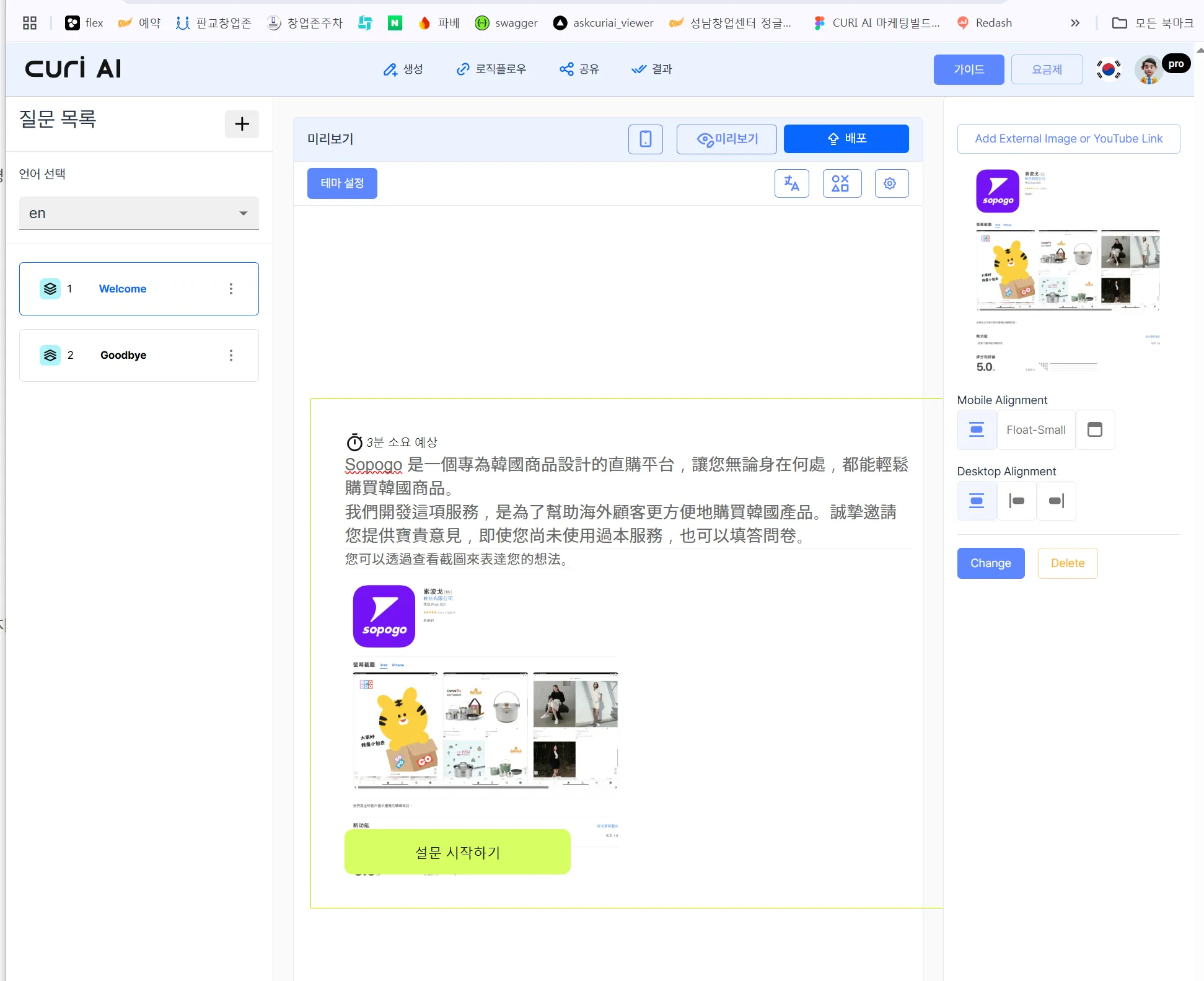This screenshot has height=981, width=1204.
Task: Open the gear settings icon in preview toolbar
Action: [891, 183]
